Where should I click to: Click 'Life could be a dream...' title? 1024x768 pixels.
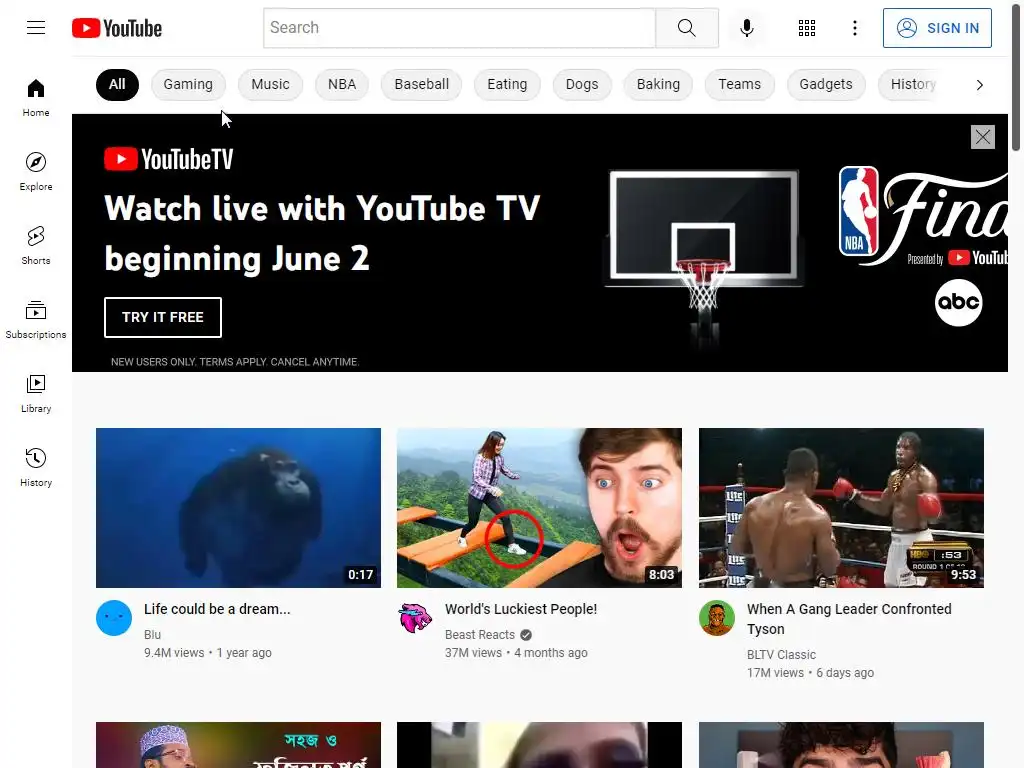click(217, 609)
